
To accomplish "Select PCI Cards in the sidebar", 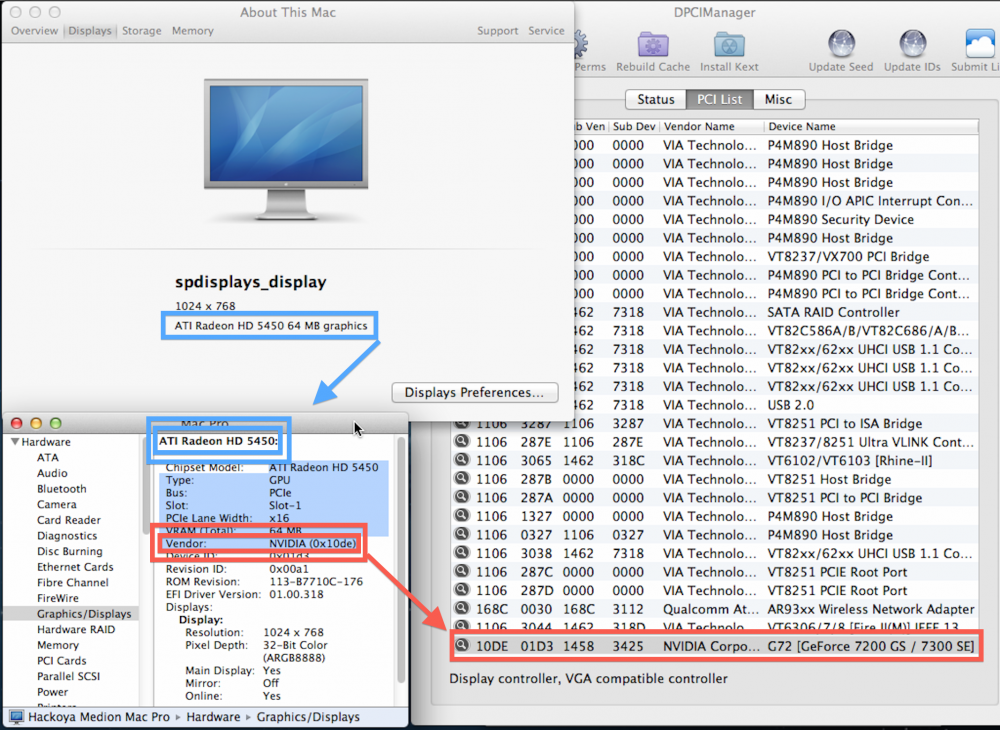I will click(61, 661).
